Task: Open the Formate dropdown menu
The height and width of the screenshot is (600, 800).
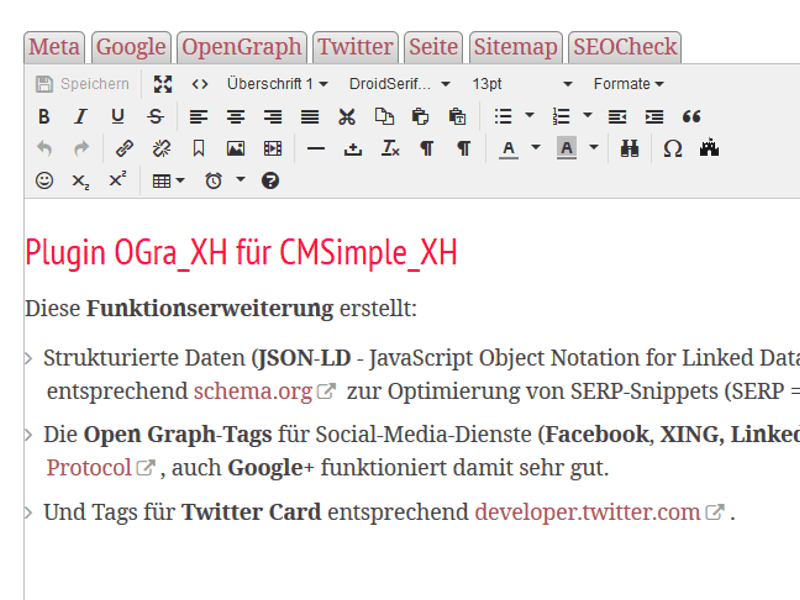Action: 629,84
